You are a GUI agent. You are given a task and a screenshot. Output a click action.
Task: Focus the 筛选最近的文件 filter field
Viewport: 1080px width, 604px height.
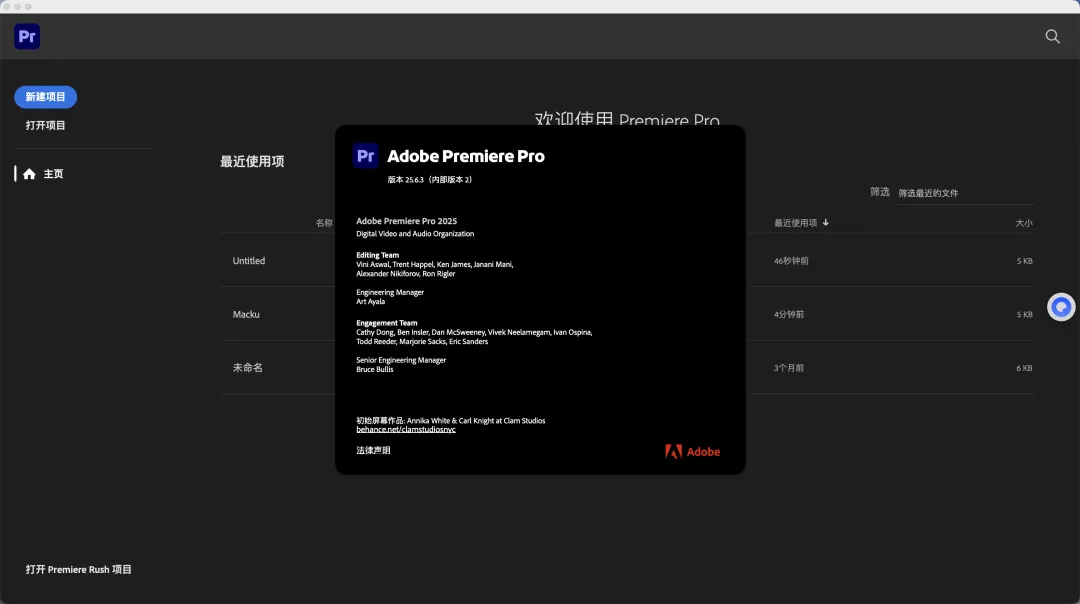[960, 193]
